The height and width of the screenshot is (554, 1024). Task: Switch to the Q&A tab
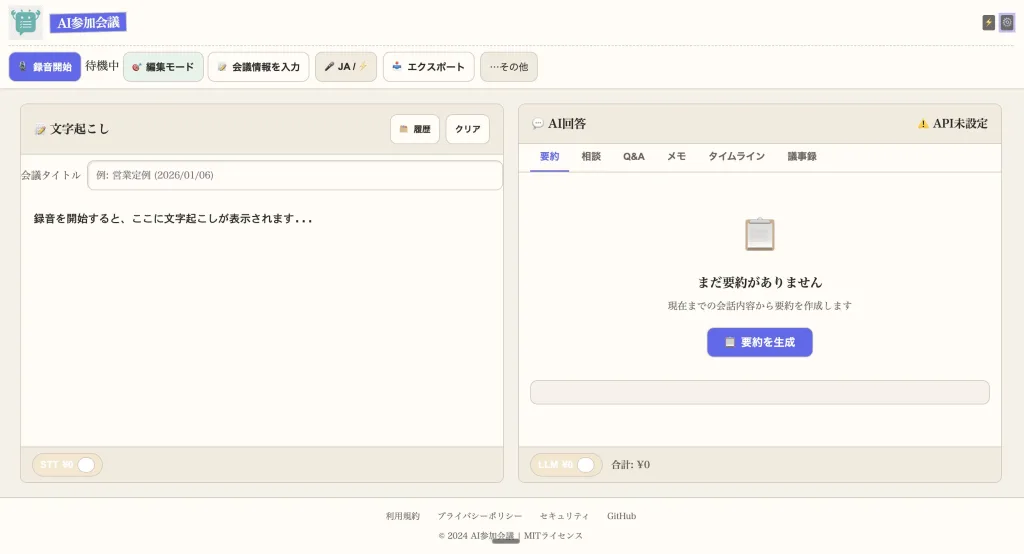pyautogui.click(x=634, y=157)
